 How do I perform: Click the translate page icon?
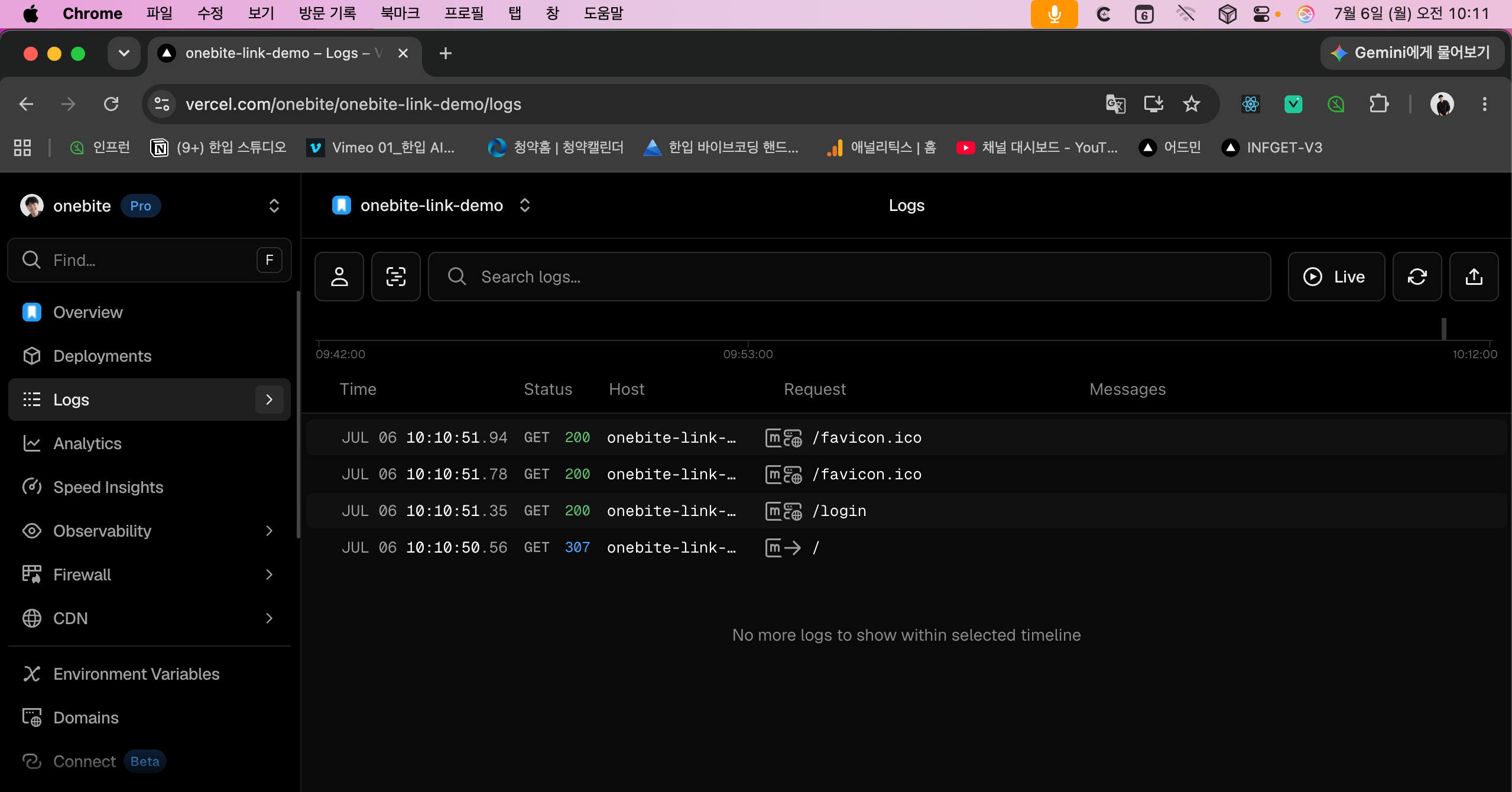tap(1115, 104)
